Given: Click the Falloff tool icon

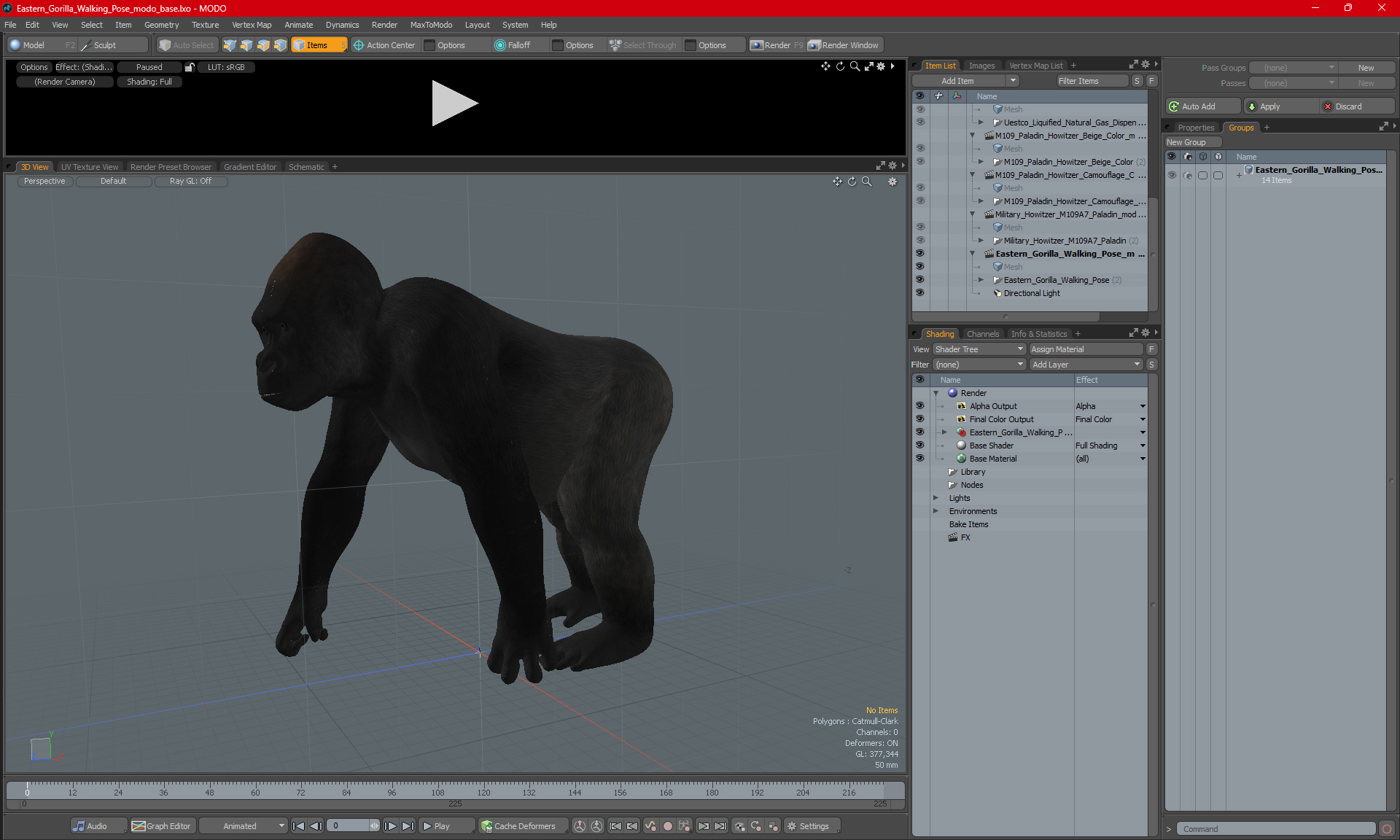Looking at the screenshot, I should (x=499, y=45).
